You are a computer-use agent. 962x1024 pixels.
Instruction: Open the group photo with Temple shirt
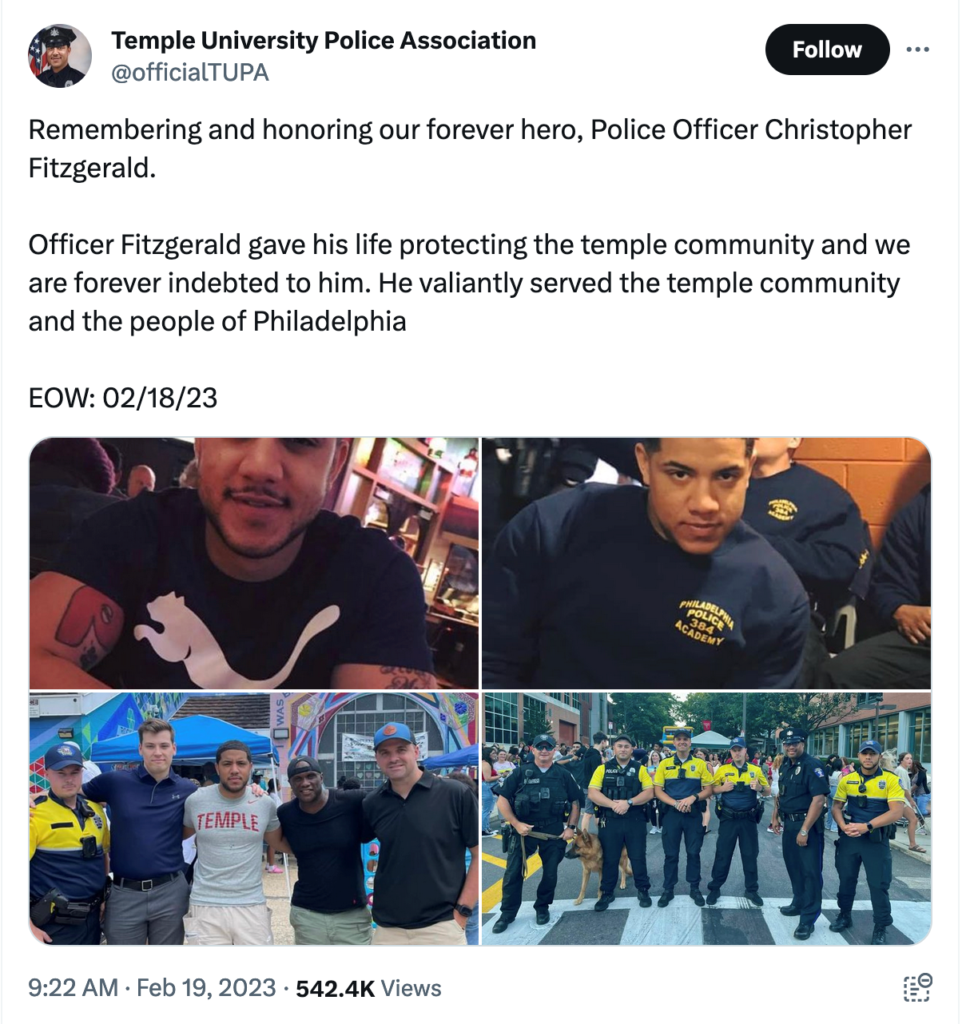tap(254, 818)
